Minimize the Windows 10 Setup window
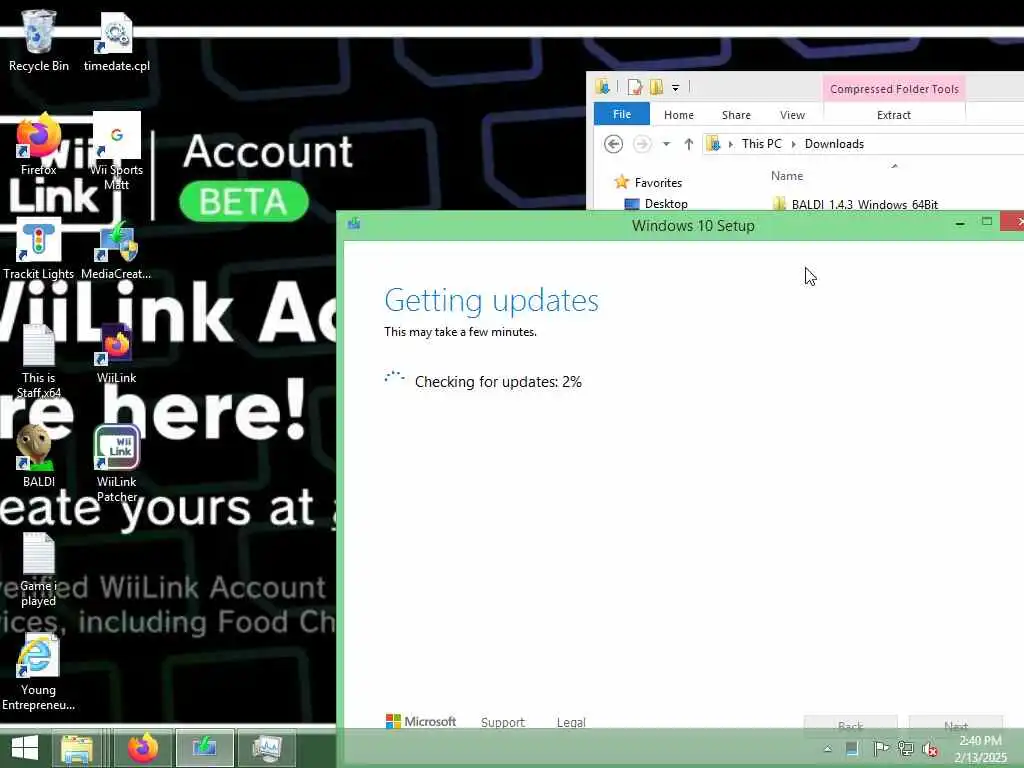 coord(960,223)
